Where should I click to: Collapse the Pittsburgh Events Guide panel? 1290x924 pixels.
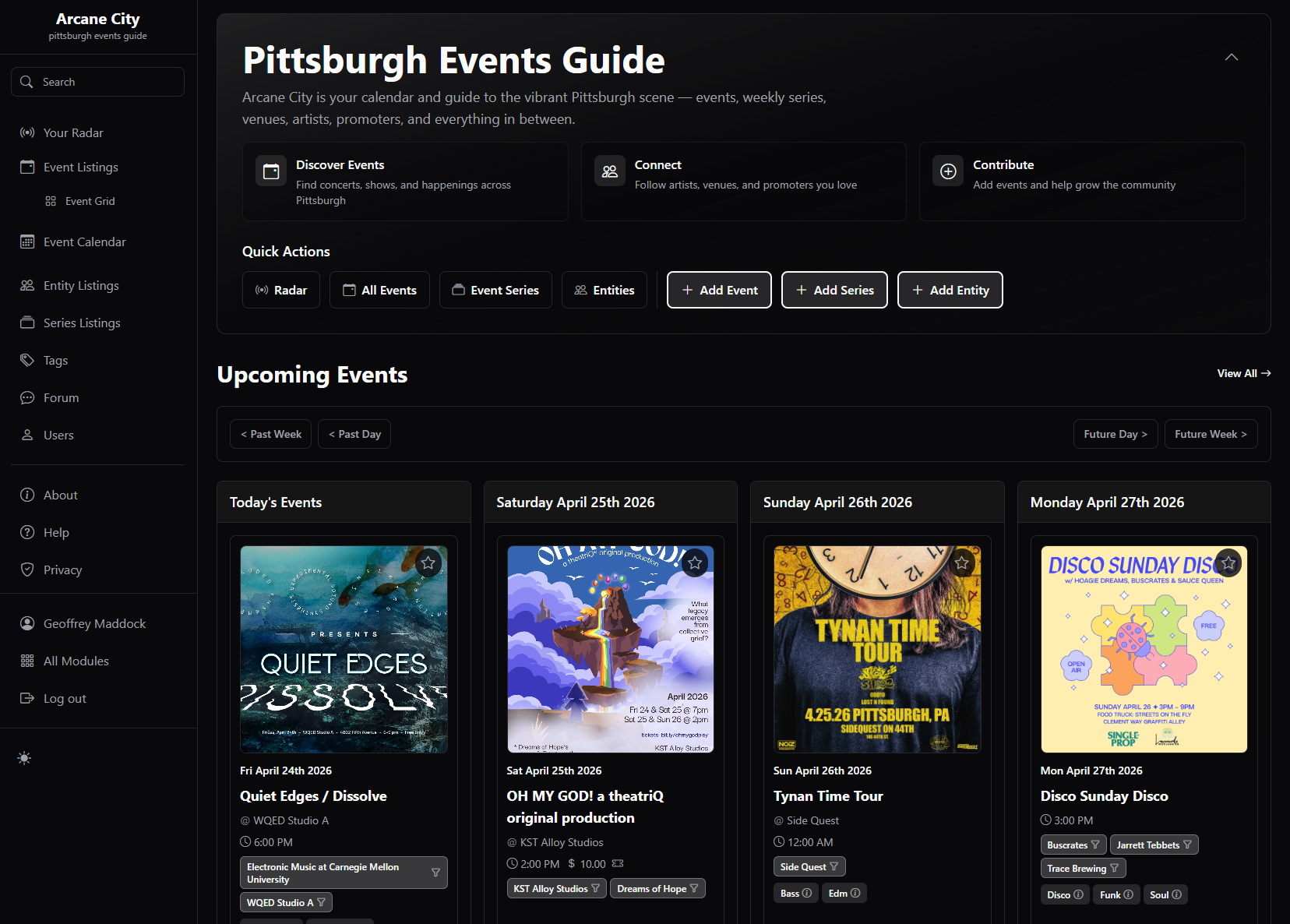point(1232,57)
